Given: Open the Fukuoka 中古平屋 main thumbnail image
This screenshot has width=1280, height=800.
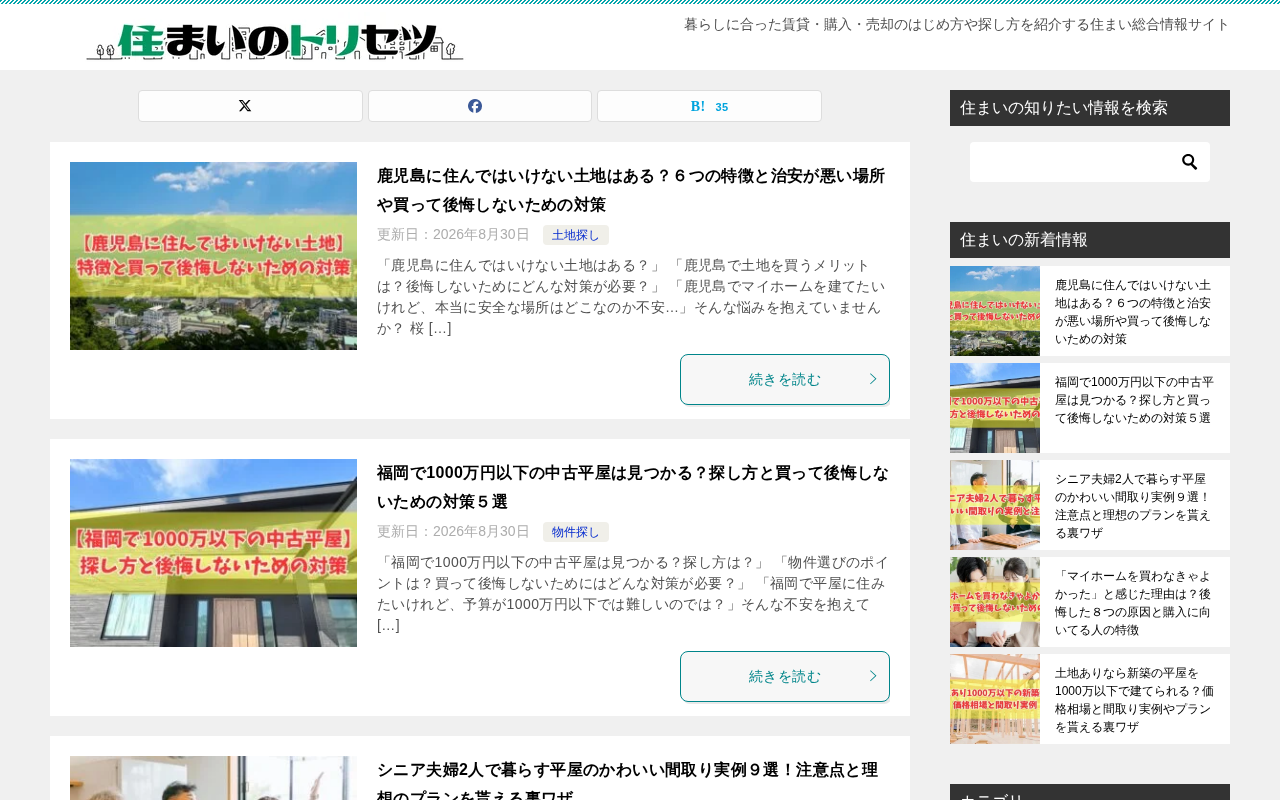Looking at the screenshot, I should pyautogui.click(x=213, y=553).
